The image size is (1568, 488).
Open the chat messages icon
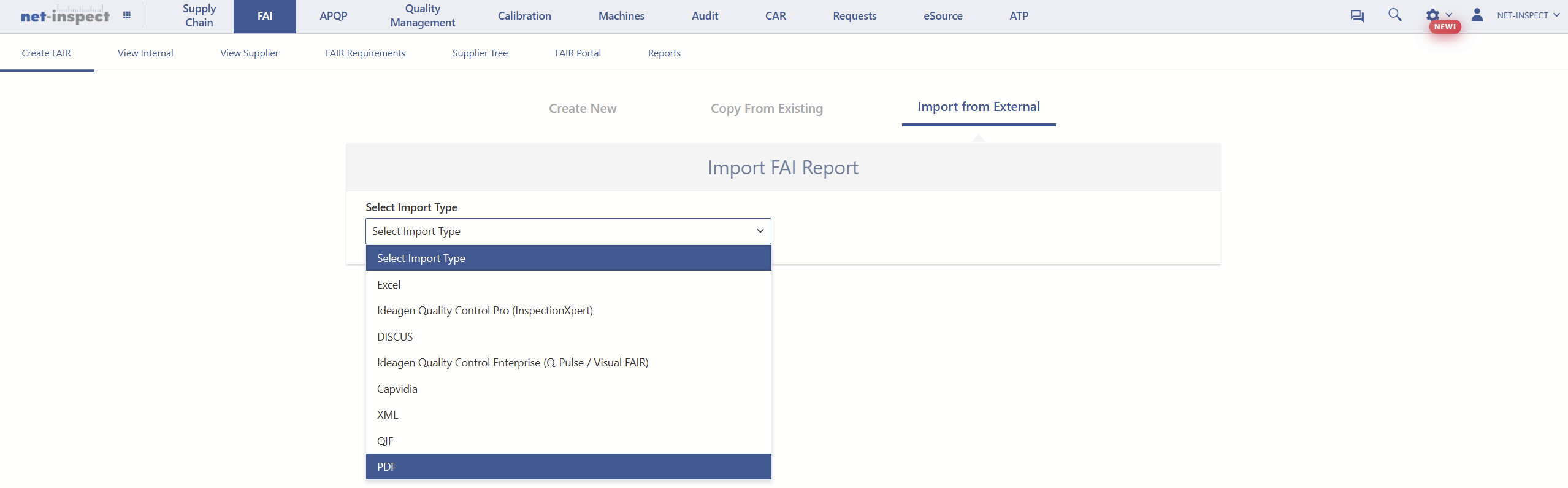coord(1357,16)
